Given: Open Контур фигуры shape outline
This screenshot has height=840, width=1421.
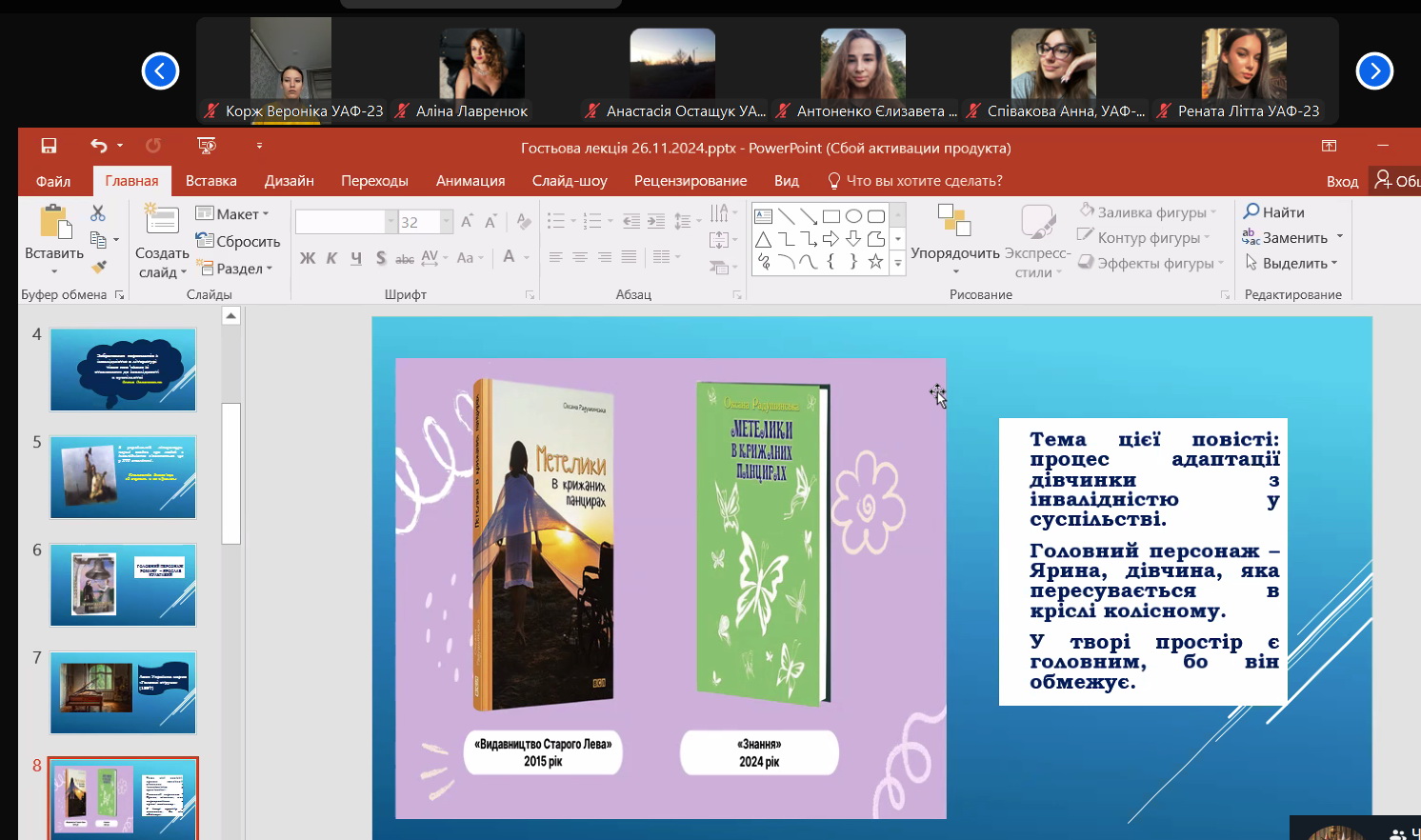Looking at the screenshot, I should tap(1144, 237).
